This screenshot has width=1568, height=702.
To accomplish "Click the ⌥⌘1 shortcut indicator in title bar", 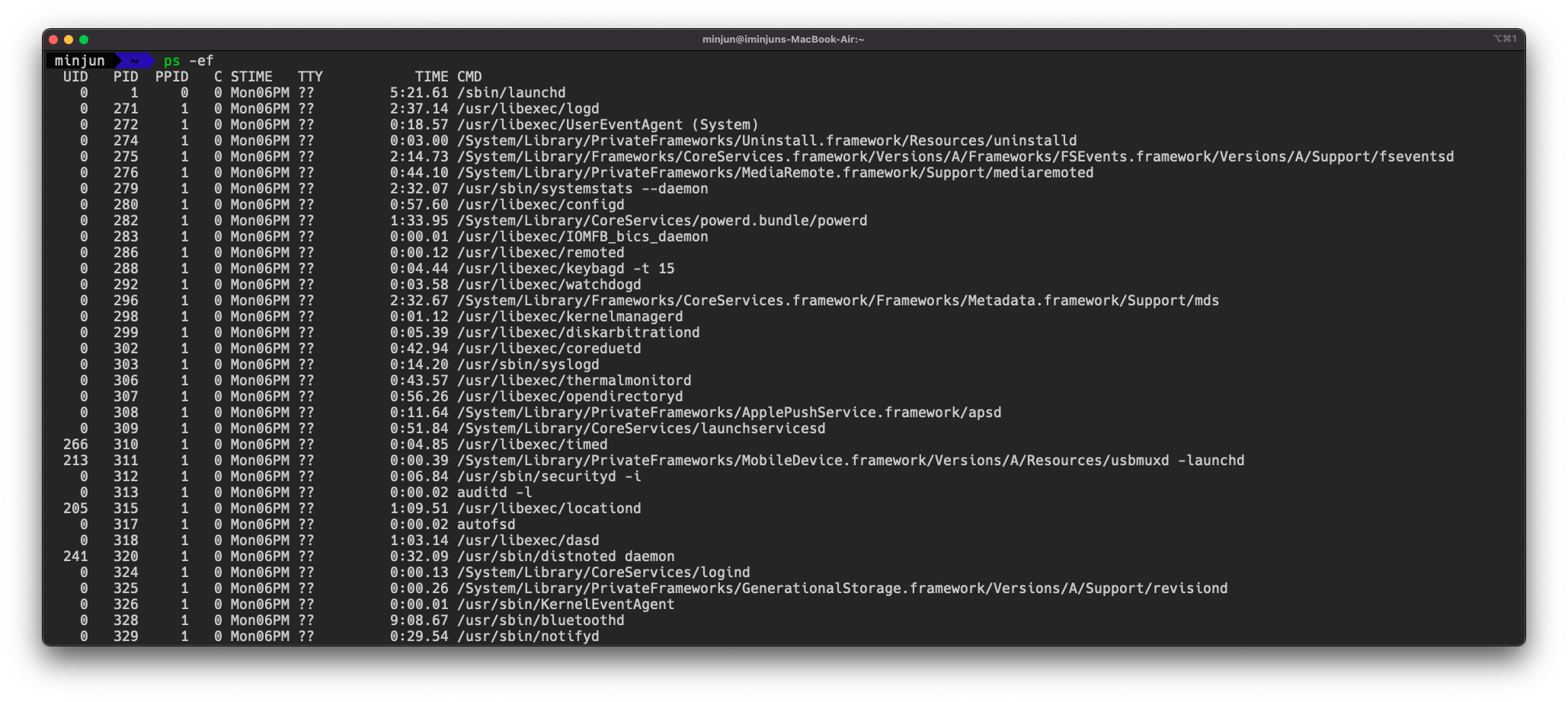I will 1504,39.
